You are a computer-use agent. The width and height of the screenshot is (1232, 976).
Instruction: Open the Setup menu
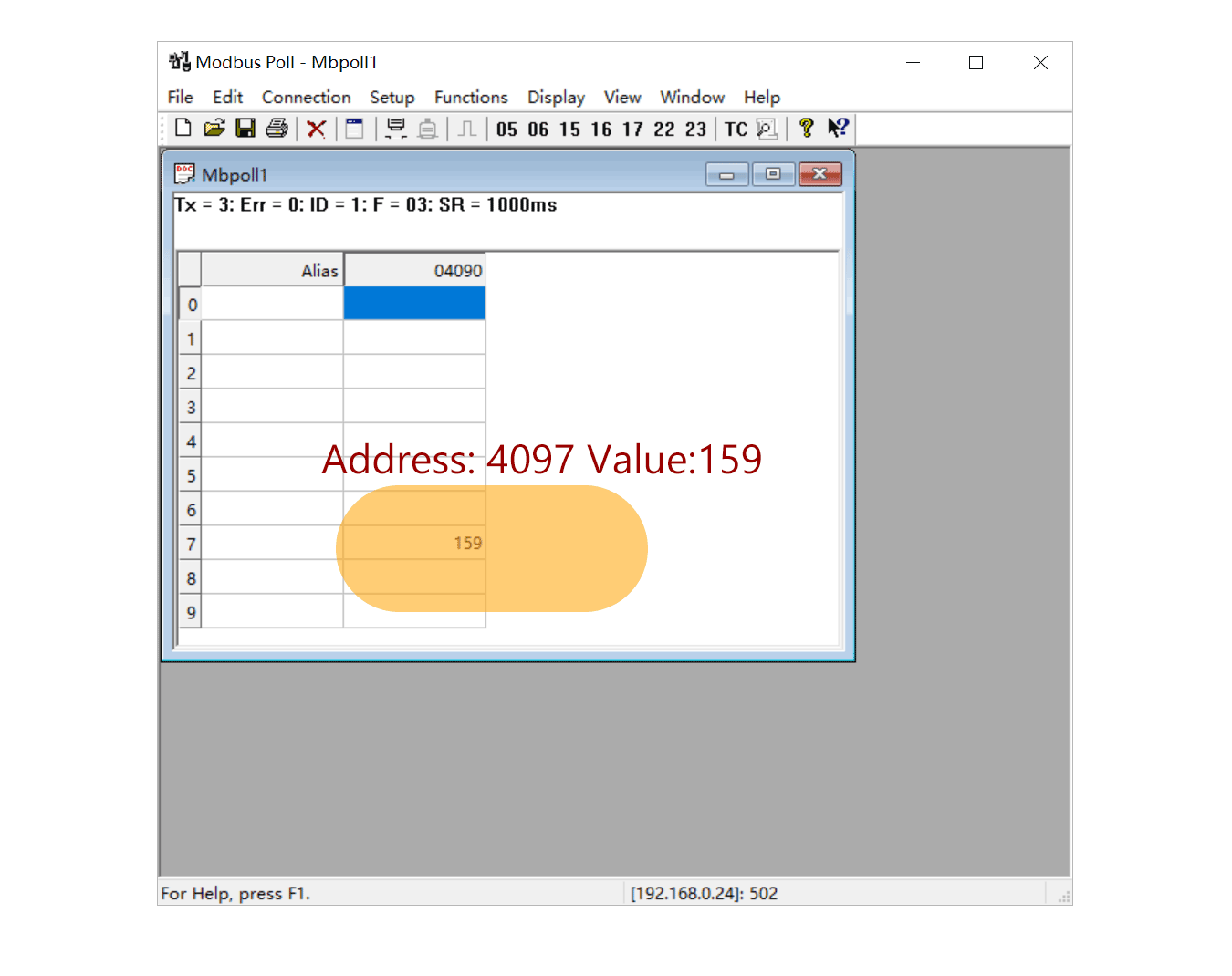click(392, 97)
